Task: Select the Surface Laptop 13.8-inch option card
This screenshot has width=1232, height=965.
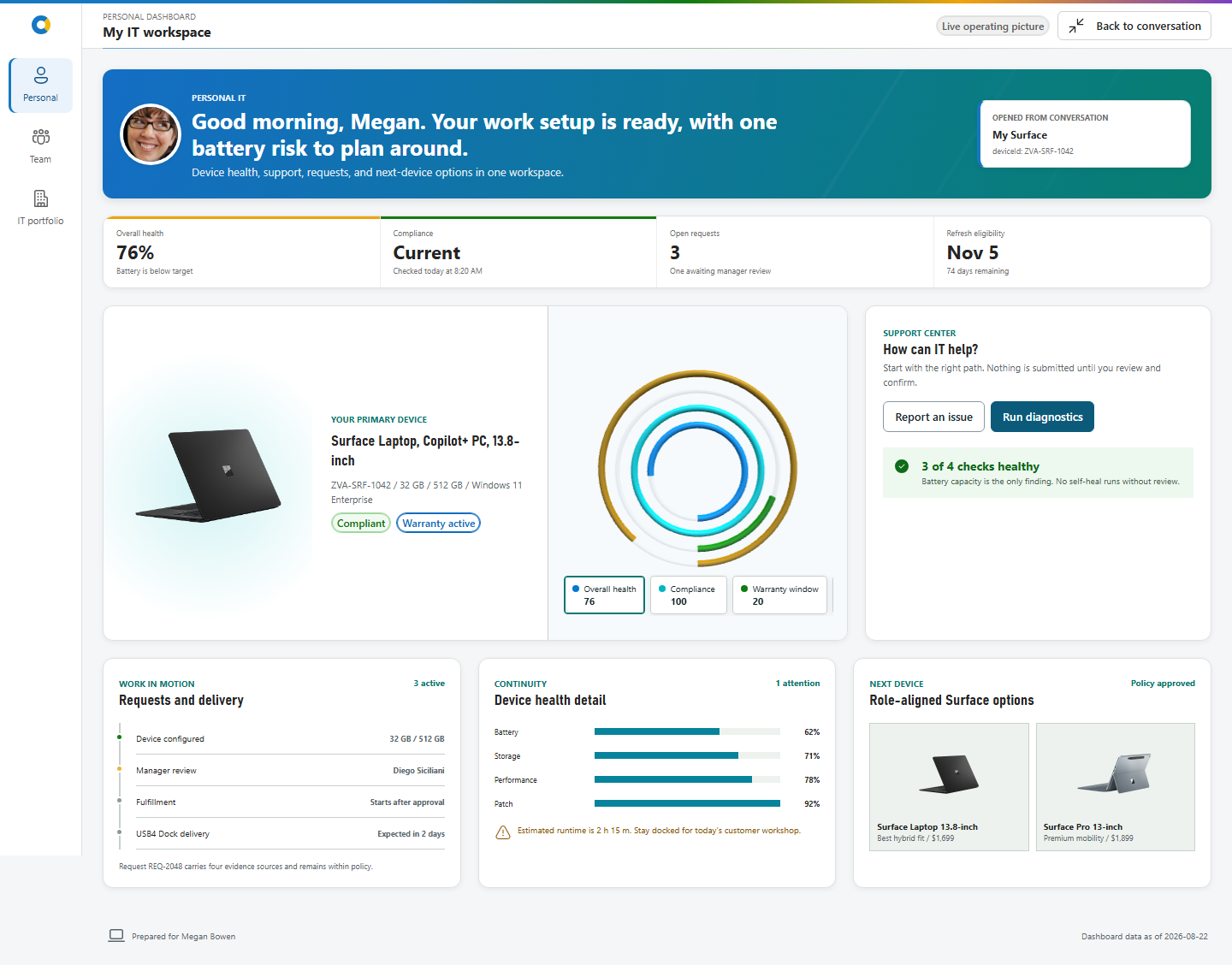Action: [x=949, y=787]
